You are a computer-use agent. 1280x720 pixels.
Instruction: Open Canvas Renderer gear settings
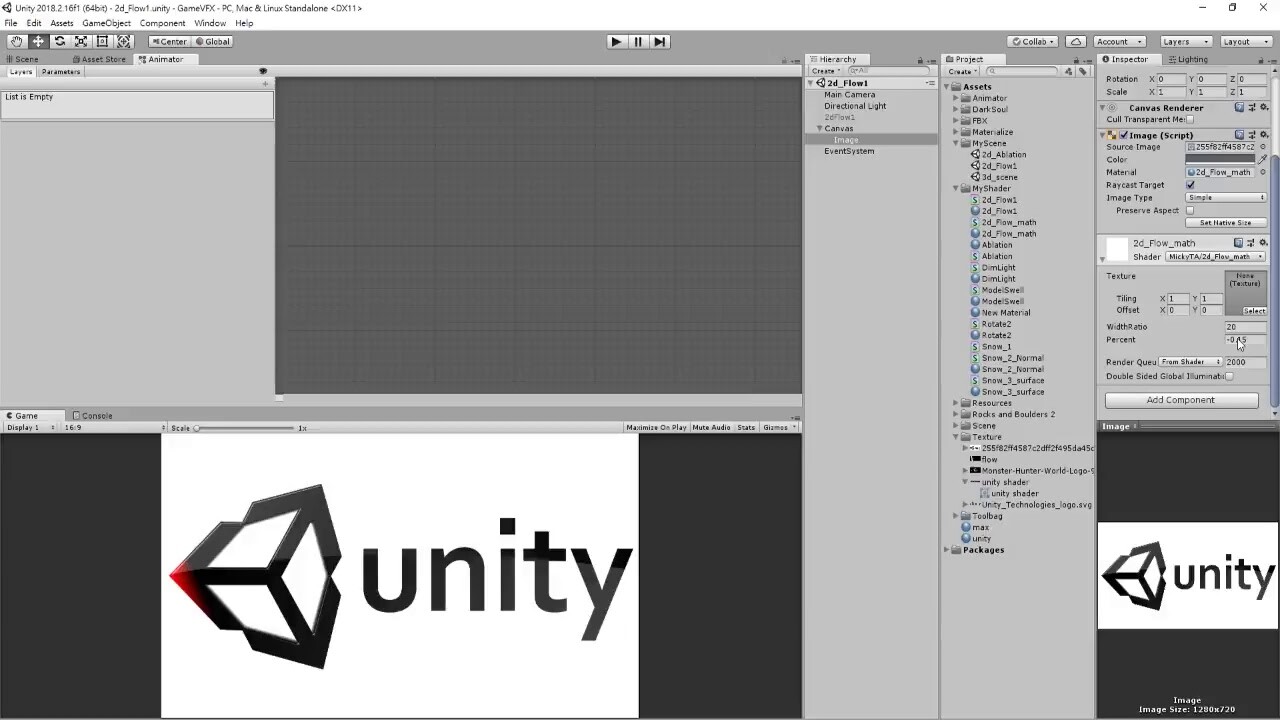tap(1263, 107)
